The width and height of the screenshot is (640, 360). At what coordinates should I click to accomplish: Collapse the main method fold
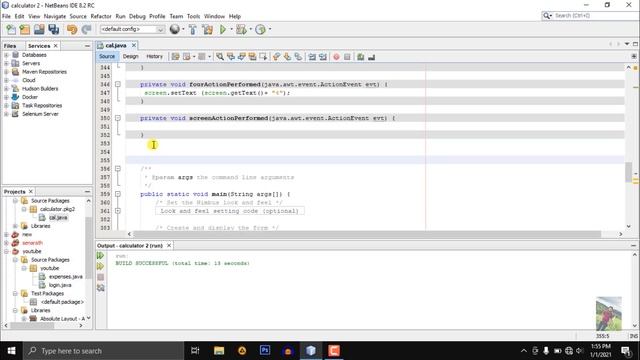118,194
